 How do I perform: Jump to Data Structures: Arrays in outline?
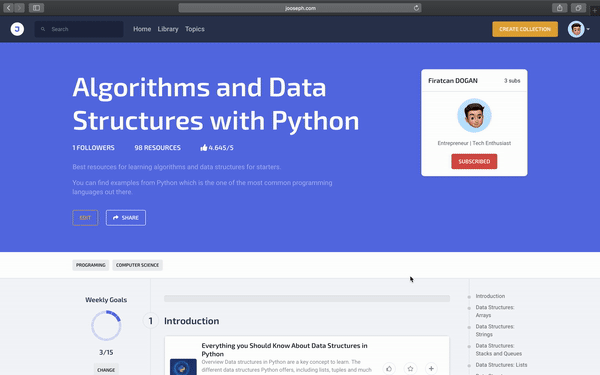point(495,311)
